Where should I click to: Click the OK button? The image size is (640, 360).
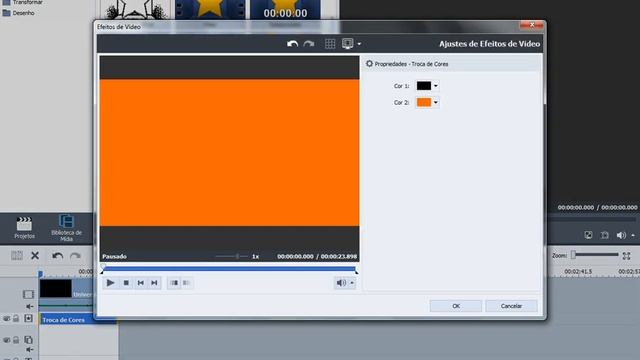pyautogui.click(x=456, y=306)
